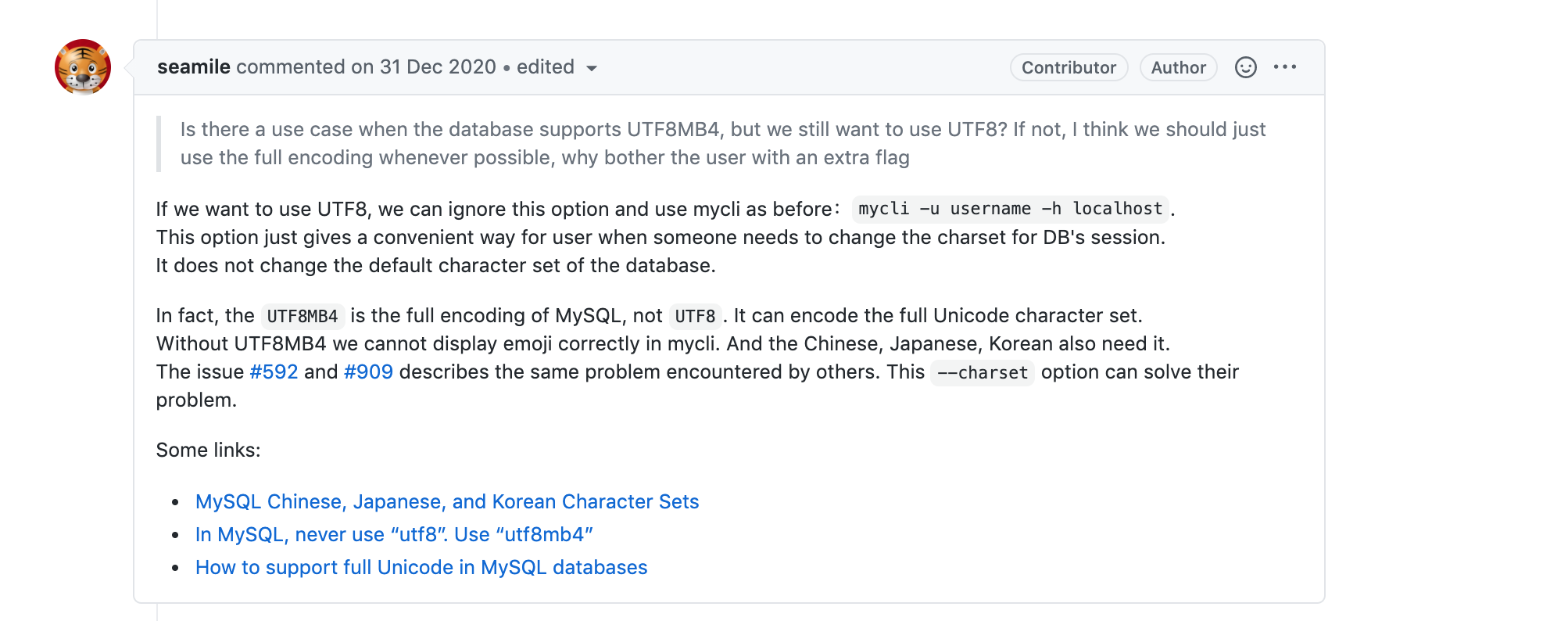Viewport: 1568px width, 621px height.
Task: Open How to support full Unicode link
Action: point(421,567)
